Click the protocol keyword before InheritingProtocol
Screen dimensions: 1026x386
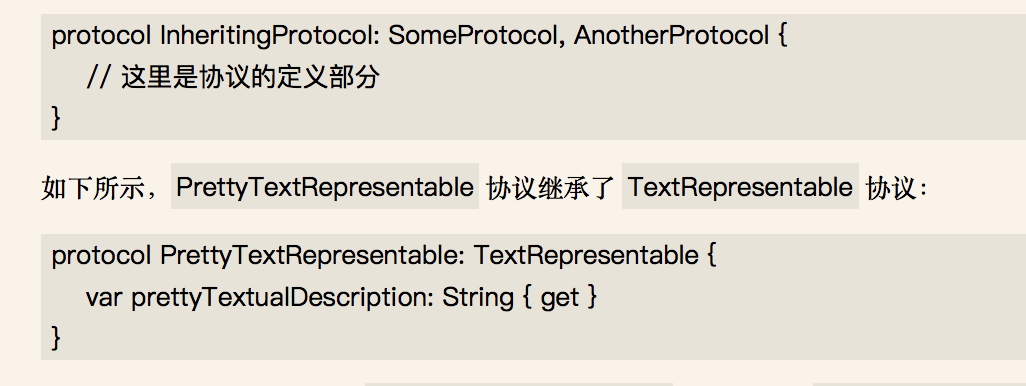tap(101, 35)
